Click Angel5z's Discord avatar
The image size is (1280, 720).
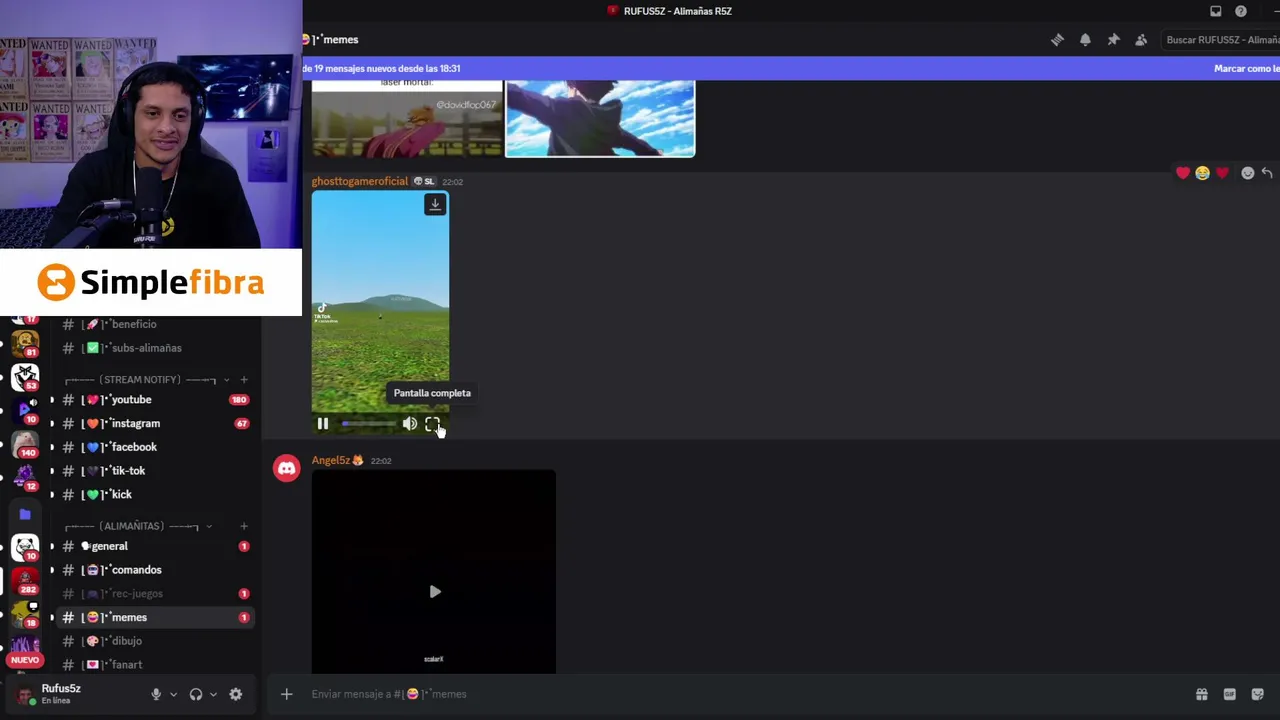coord(287,468)
